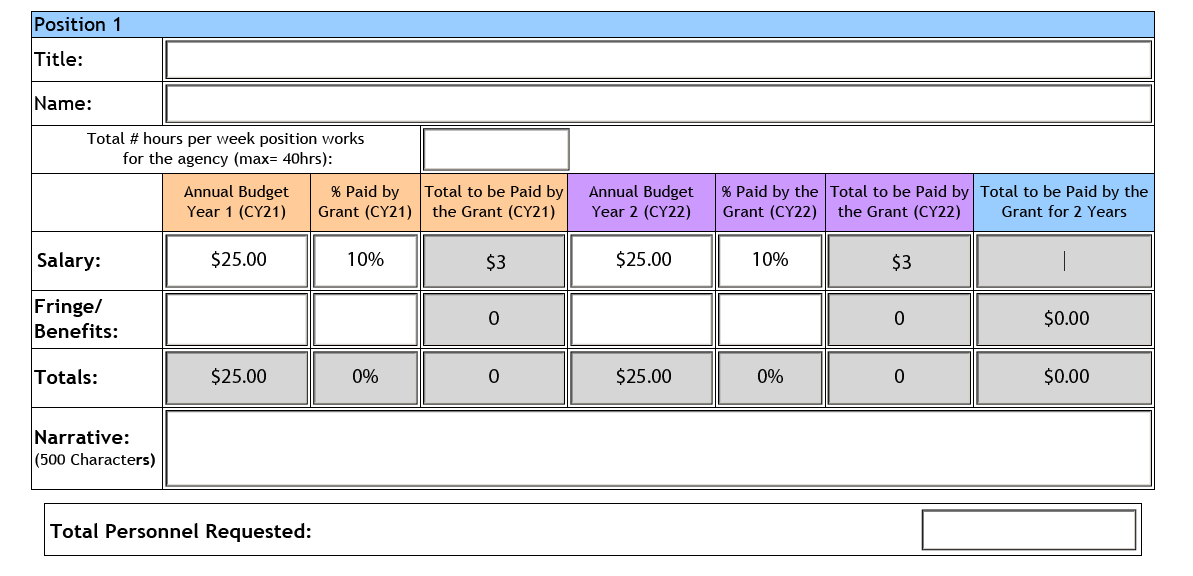Edit Fringe/Benefits Annual Budget Year 2 field
The width and height of the screenshot is (1193, 576).
[x=641, y=320]
